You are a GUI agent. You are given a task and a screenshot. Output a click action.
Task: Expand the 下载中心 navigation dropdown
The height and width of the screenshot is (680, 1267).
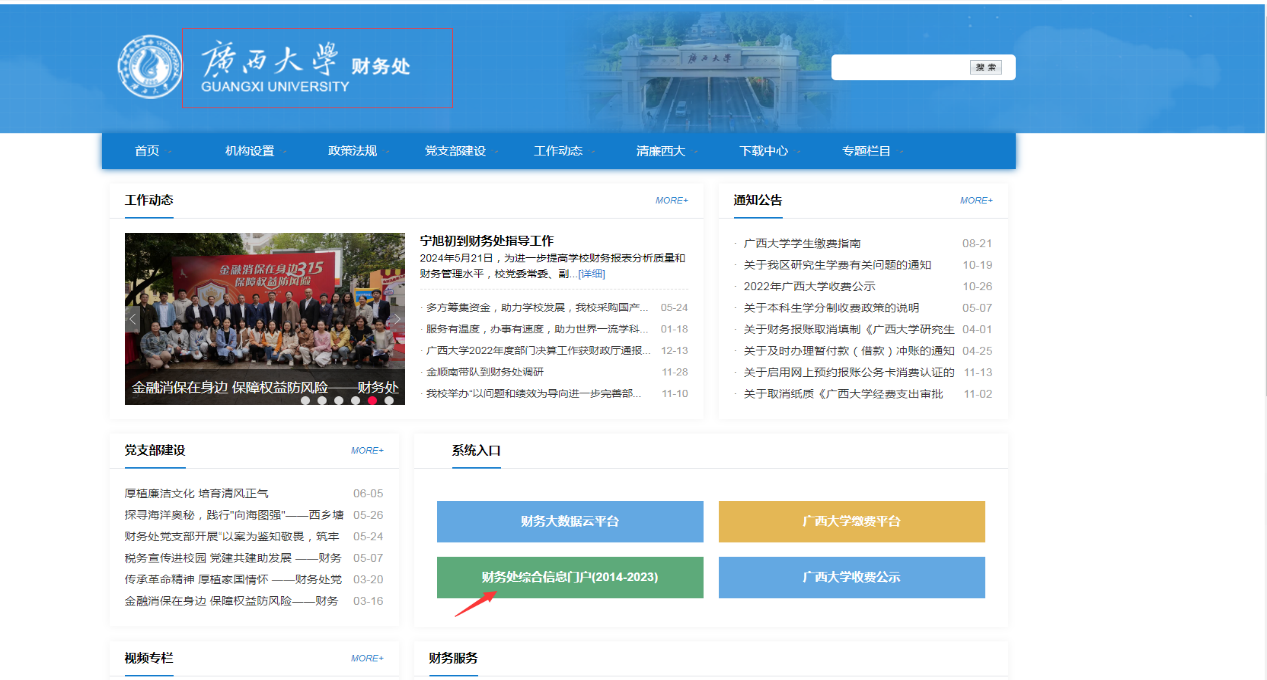coord(763,151)
